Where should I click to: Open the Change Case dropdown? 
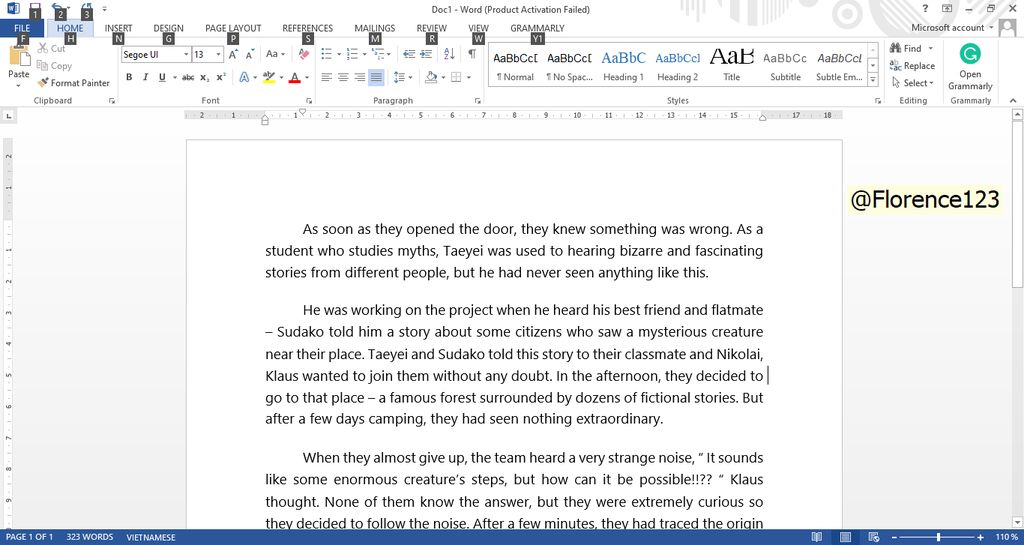click(x=275, y=55)
